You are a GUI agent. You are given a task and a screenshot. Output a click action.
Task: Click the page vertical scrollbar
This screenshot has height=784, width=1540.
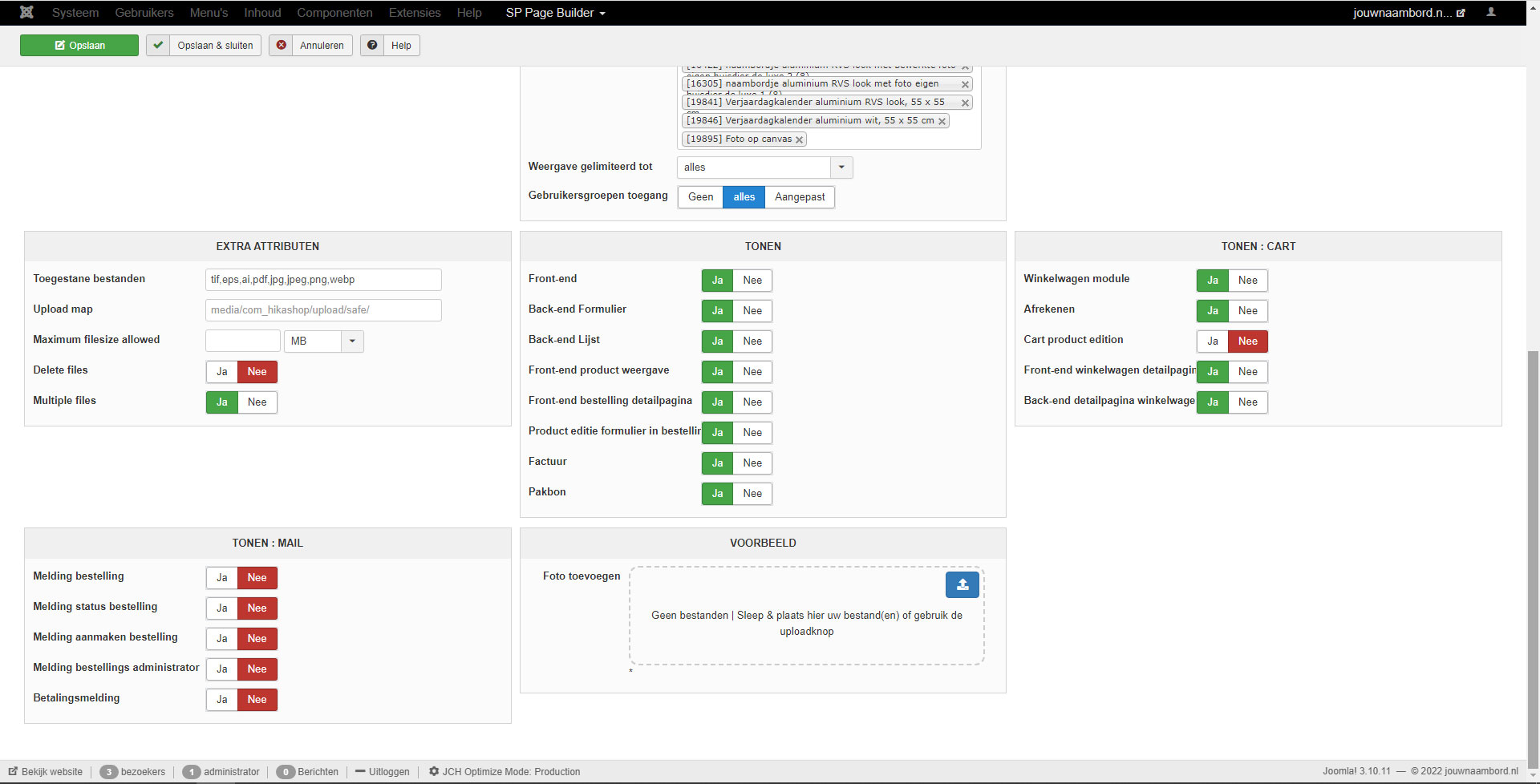[x=1533, y=561]
